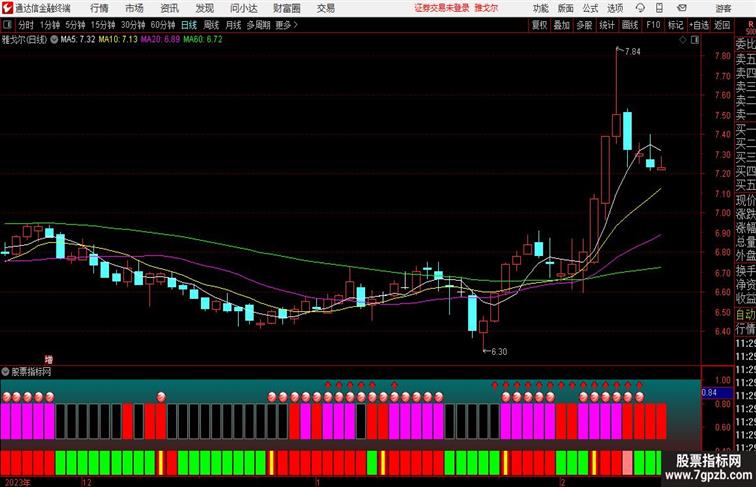Open the 市场 menu
The width and height of the screenshot is (756, 487).
coord(134,8)
